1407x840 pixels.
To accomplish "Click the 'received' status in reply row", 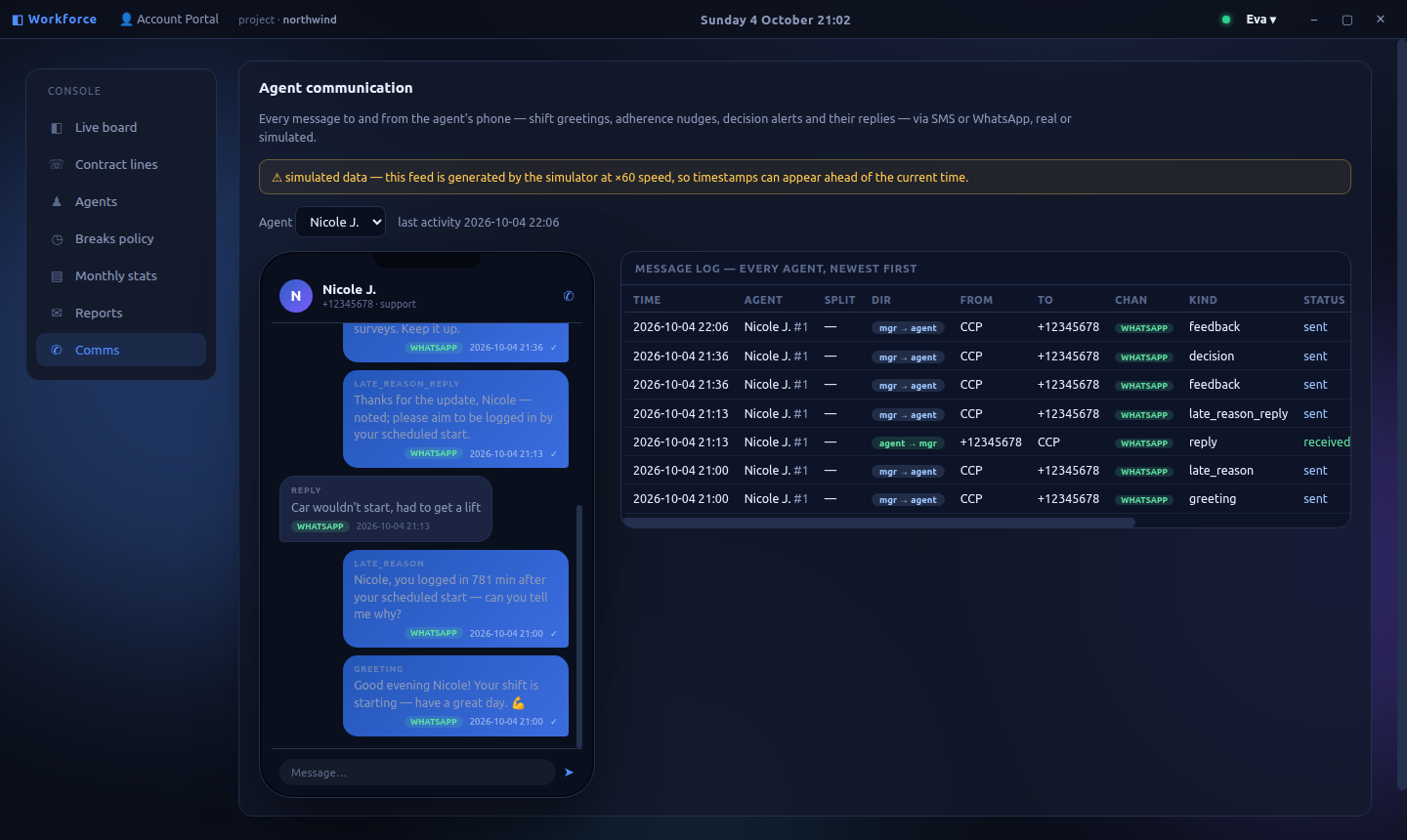I will coord(1327,442).
